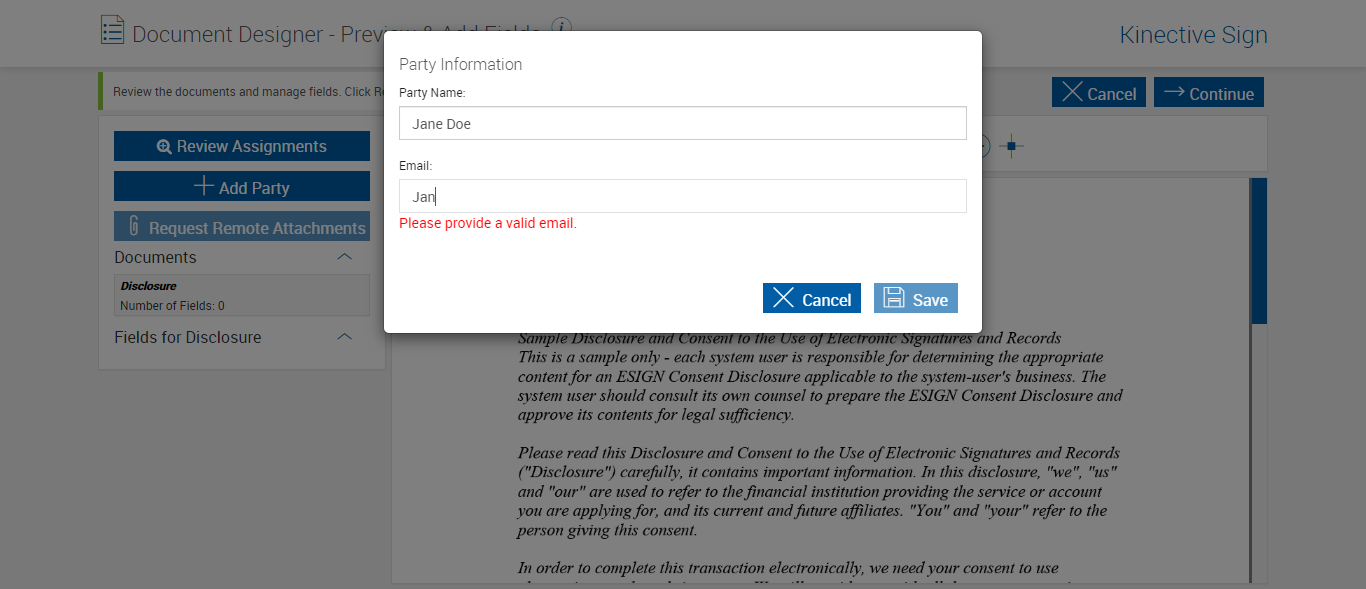Click the paperclip icon on Request Remote Attachments
The width and height of the screenshot is (1366, 589).
click(133, 227)
